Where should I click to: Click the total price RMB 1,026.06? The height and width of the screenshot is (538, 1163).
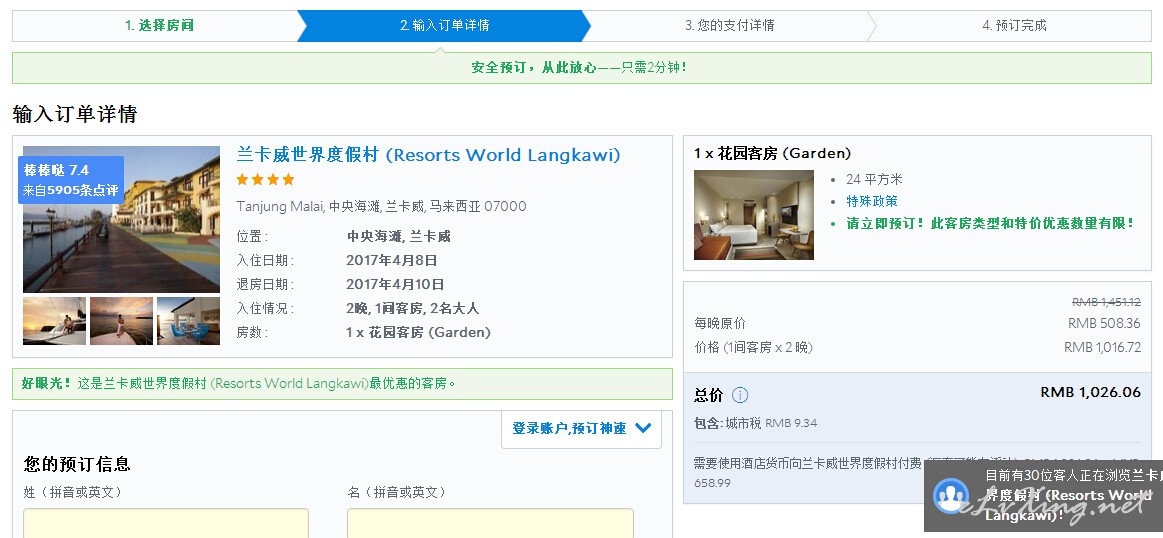coord(1090,393)
